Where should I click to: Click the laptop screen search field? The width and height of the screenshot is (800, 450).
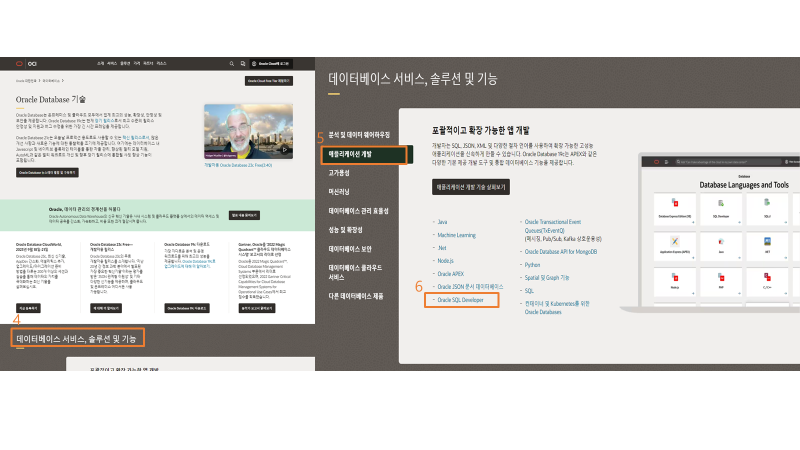point(728,162)
